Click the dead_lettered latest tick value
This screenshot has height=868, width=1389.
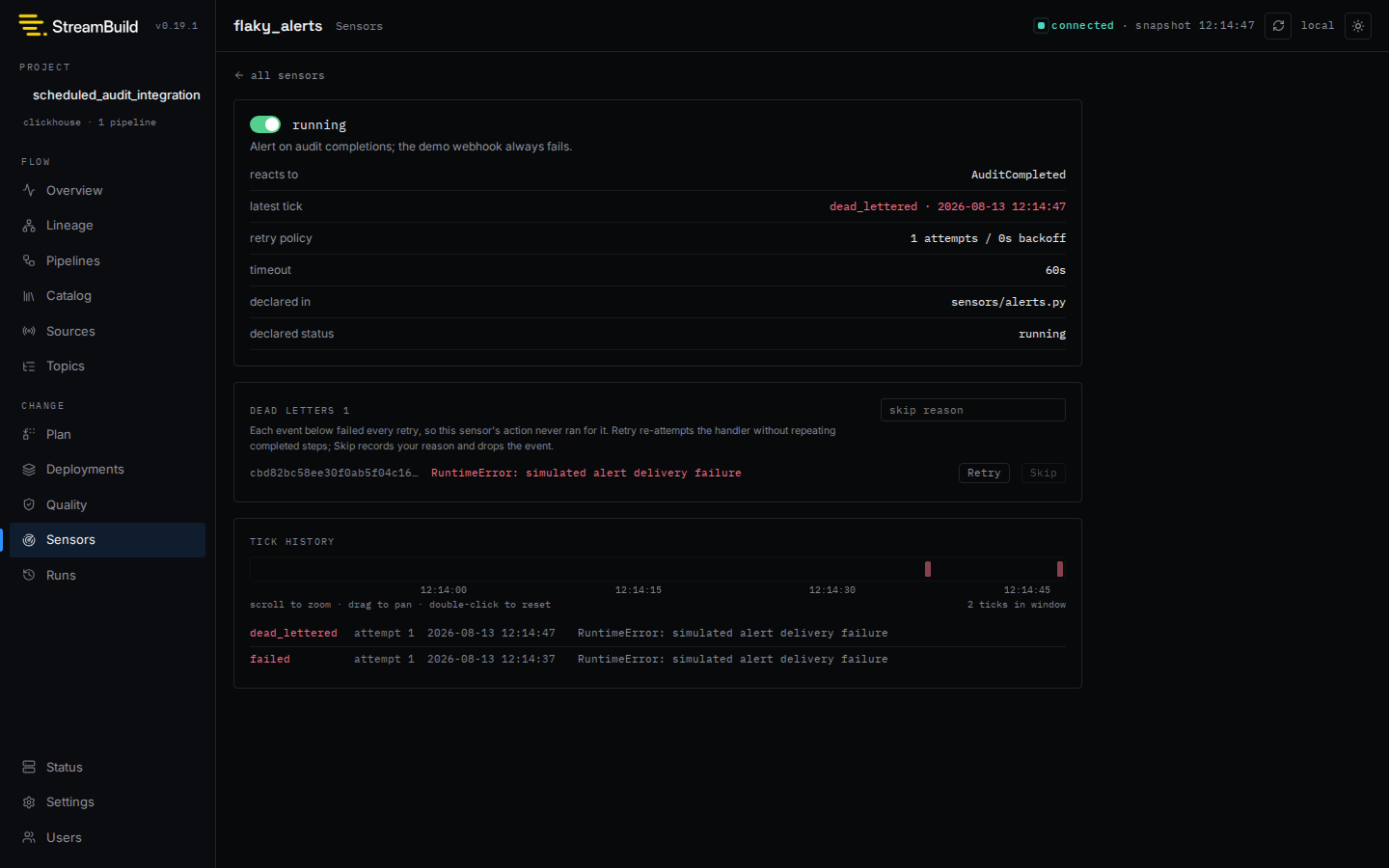947,206
